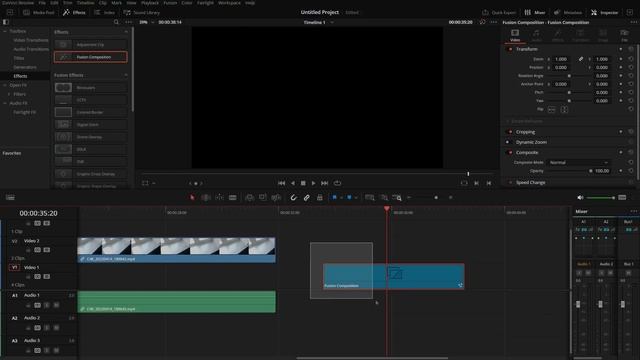640x360 pixels.
Task: Toggle the Mixer panel button
Action: click(535, 13)
